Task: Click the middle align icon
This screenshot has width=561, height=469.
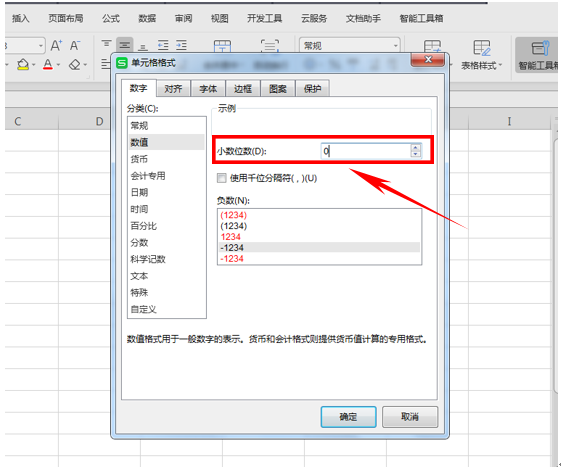Action: coord(125,46)
